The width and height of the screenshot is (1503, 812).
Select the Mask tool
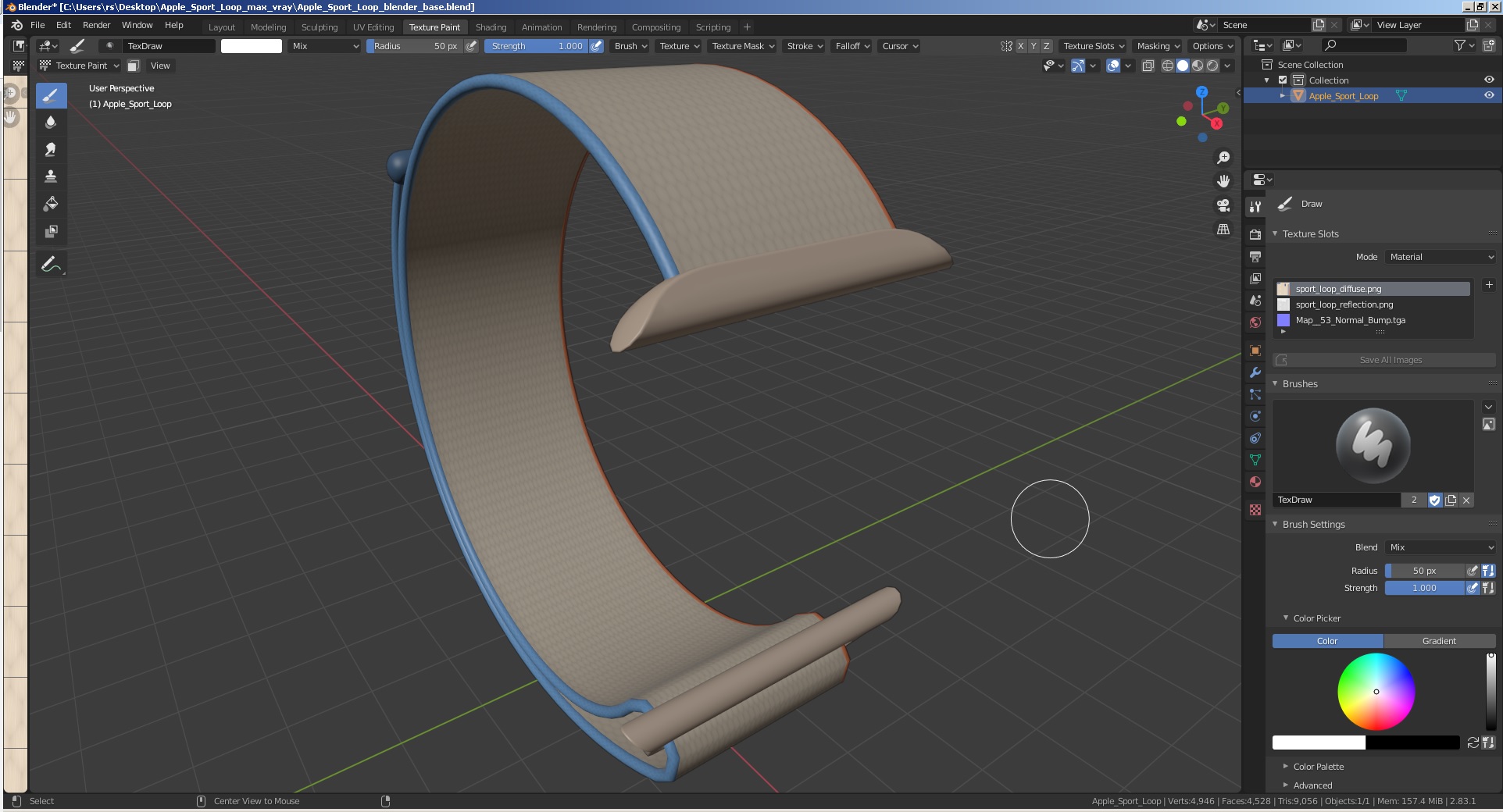(x=51, y=231)
